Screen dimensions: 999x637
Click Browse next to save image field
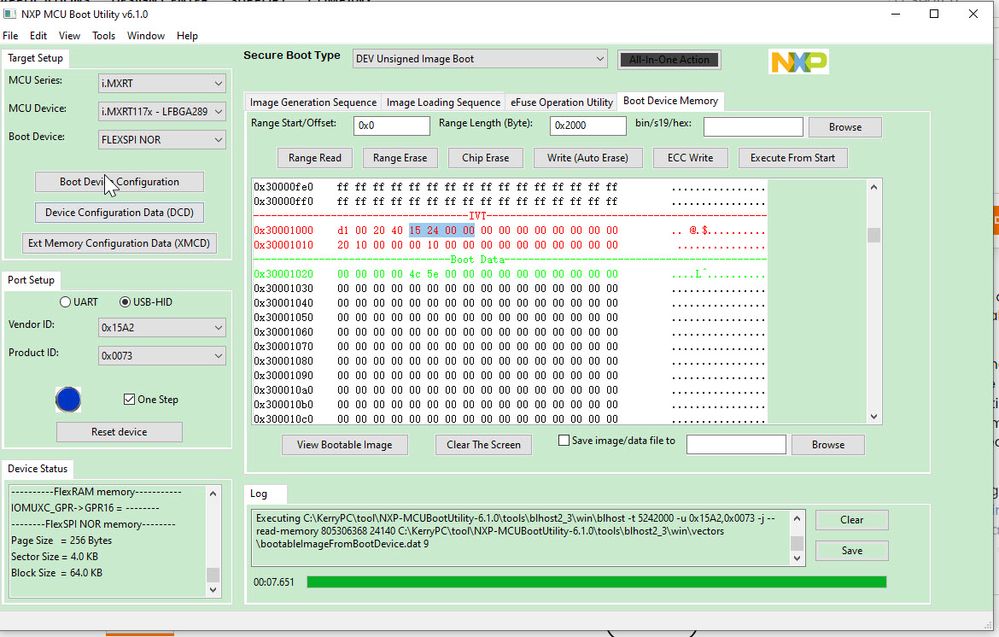coord(828,445)
